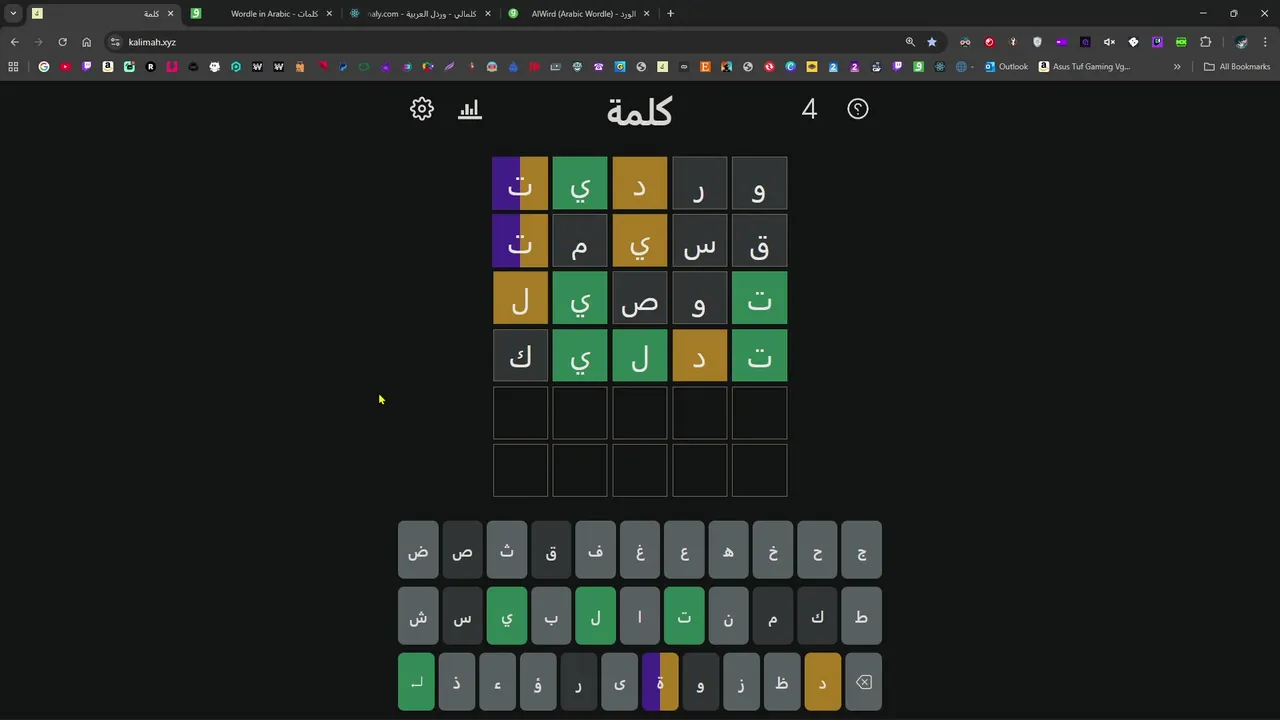
Task: Click the backspace key on the keyboard
Action: 864,682
